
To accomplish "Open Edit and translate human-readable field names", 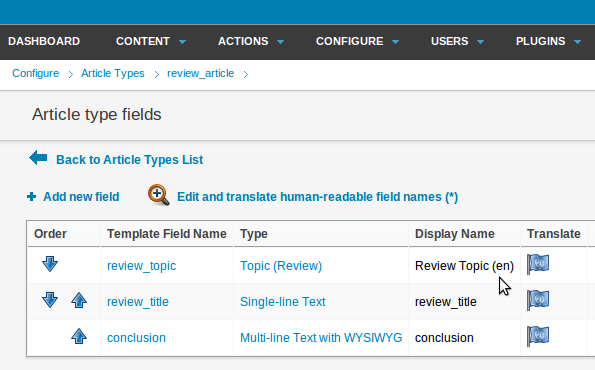I will [x=318, y=197].
